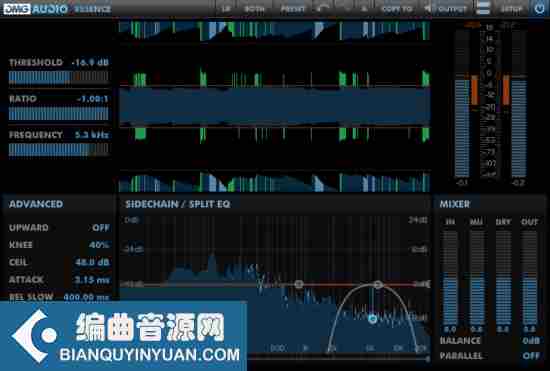Click the undo arrow icon in top bar
Image resolution: width=550 pixels, height=371 pixels.
323,8
